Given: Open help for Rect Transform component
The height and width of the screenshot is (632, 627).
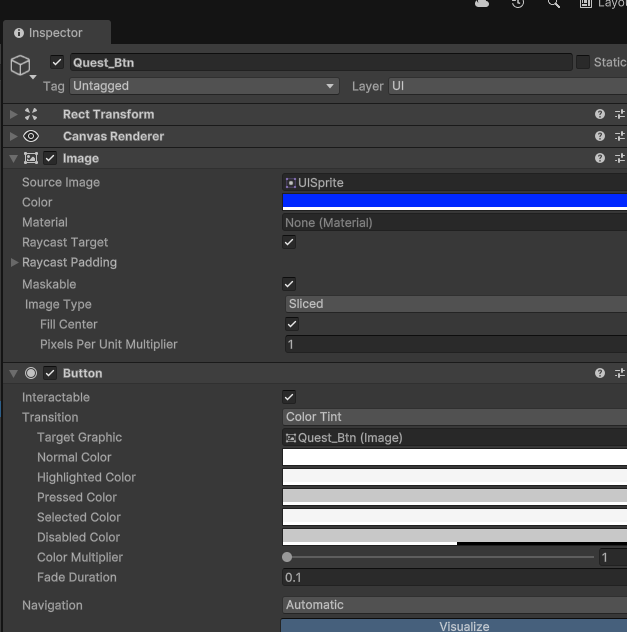Looking at the screenshot, I should pyautogui.click(x=600, y=115).
